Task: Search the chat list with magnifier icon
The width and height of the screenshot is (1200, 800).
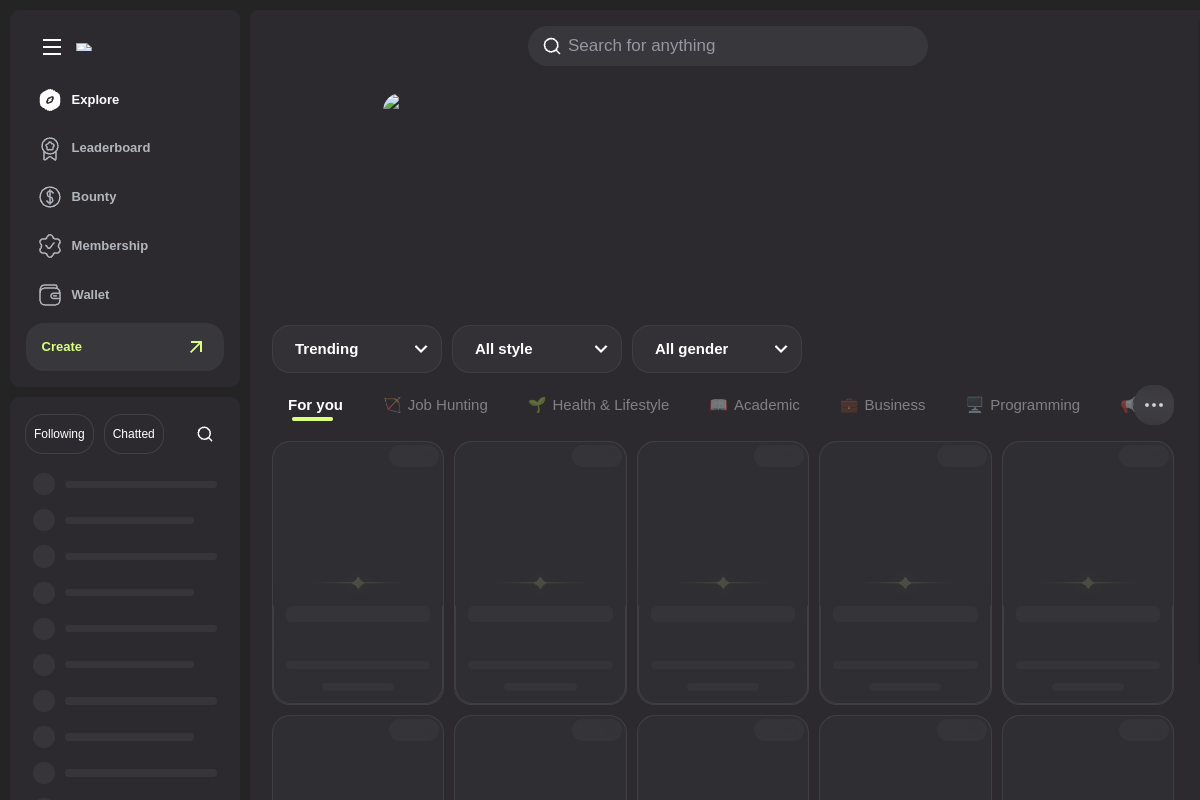Action: click(205, 434)
